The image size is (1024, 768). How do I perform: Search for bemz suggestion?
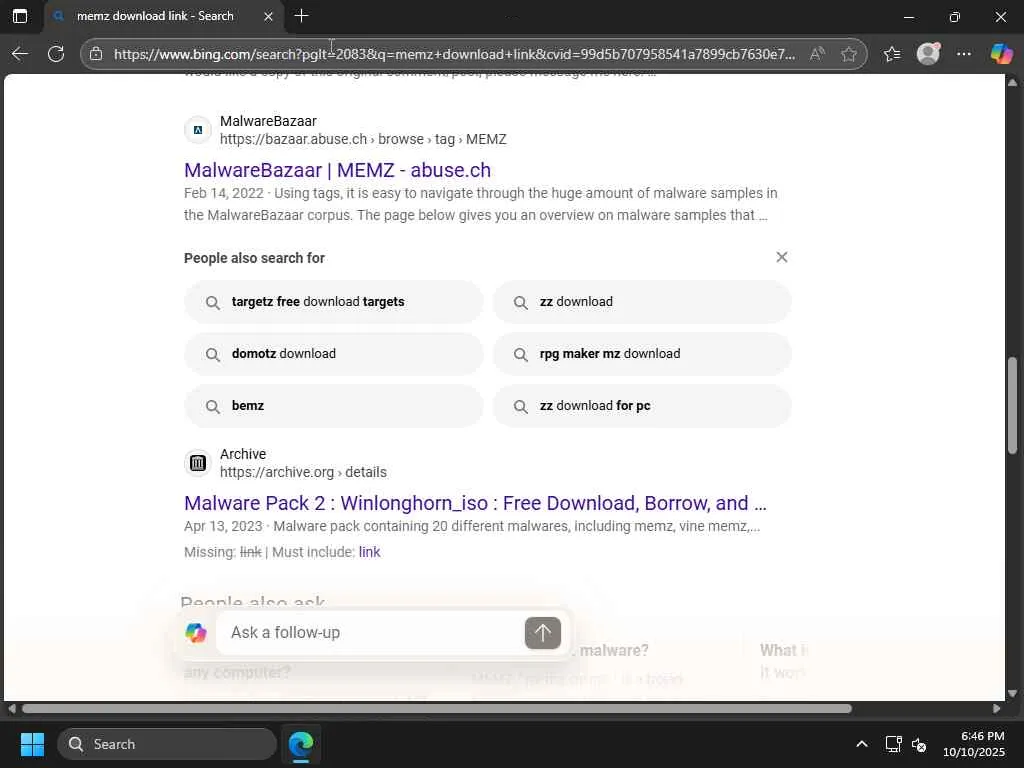(x=334, y=406)
